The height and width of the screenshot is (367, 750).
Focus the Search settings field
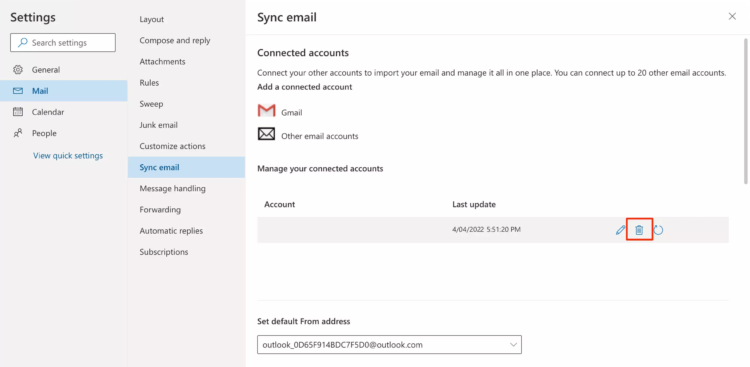point(63,43)
